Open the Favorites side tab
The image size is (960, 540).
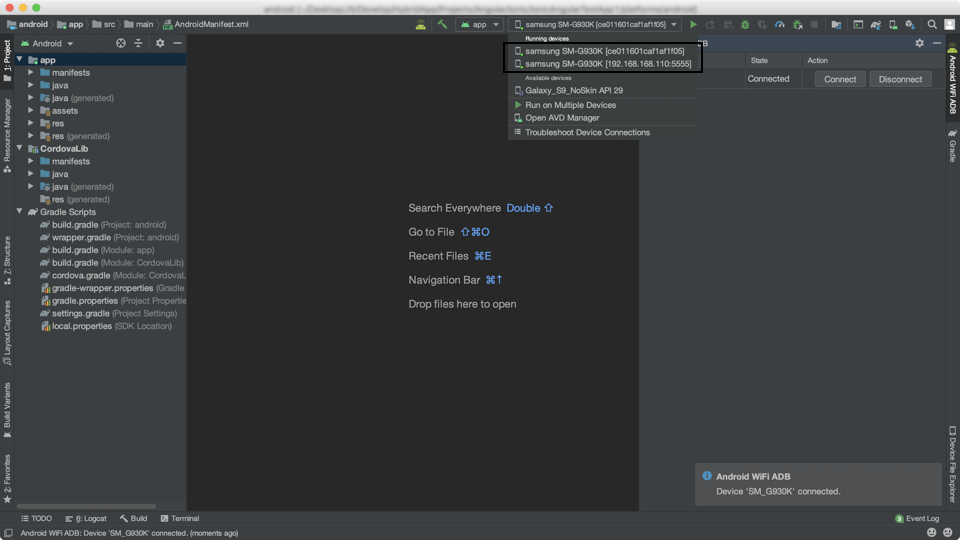(7, 478)
